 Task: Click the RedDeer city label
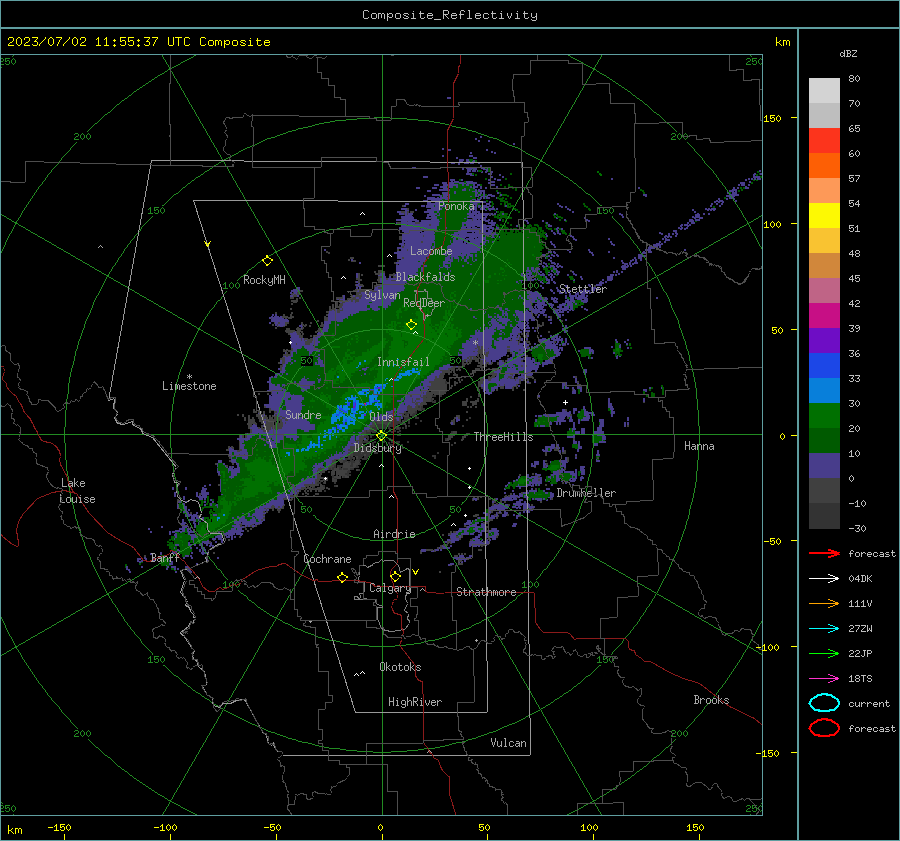[x=424, y=303]
